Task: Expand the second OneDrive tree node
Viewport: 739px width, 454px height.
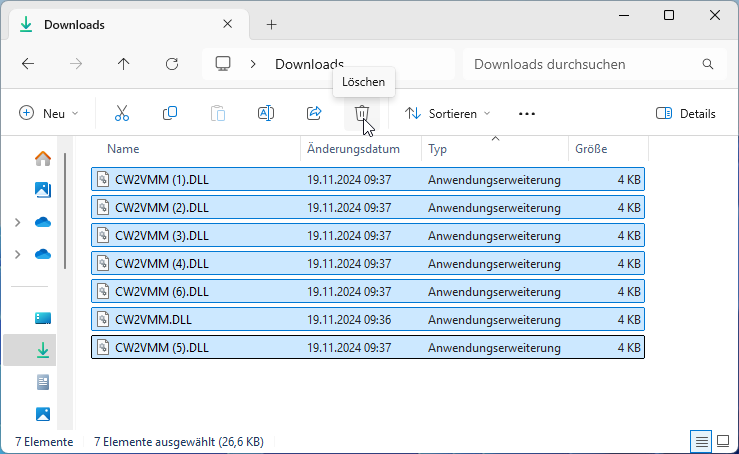Action: click(x=17, y=254)
